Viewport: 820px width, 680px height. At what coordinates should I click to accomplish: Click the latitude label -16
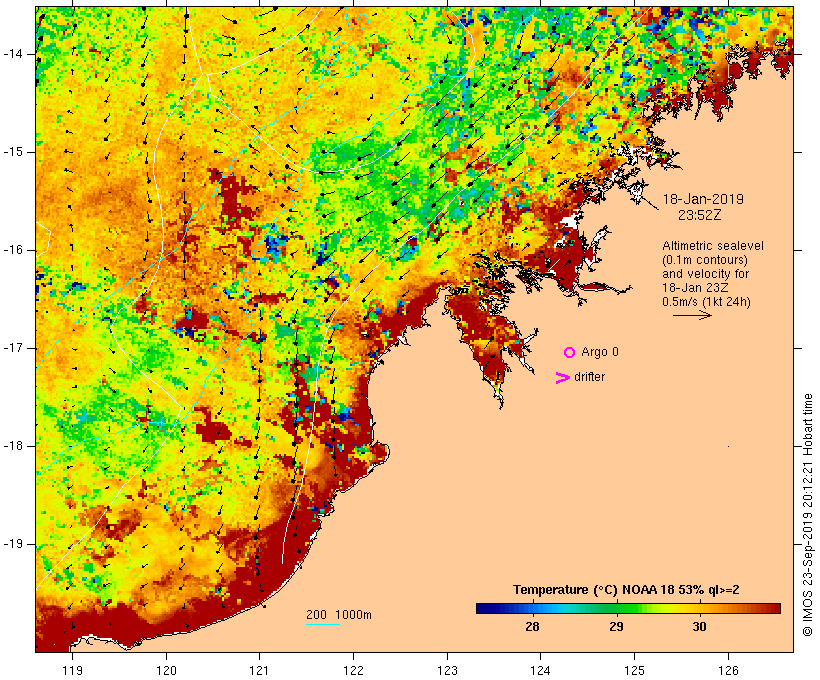pos(13,250)
